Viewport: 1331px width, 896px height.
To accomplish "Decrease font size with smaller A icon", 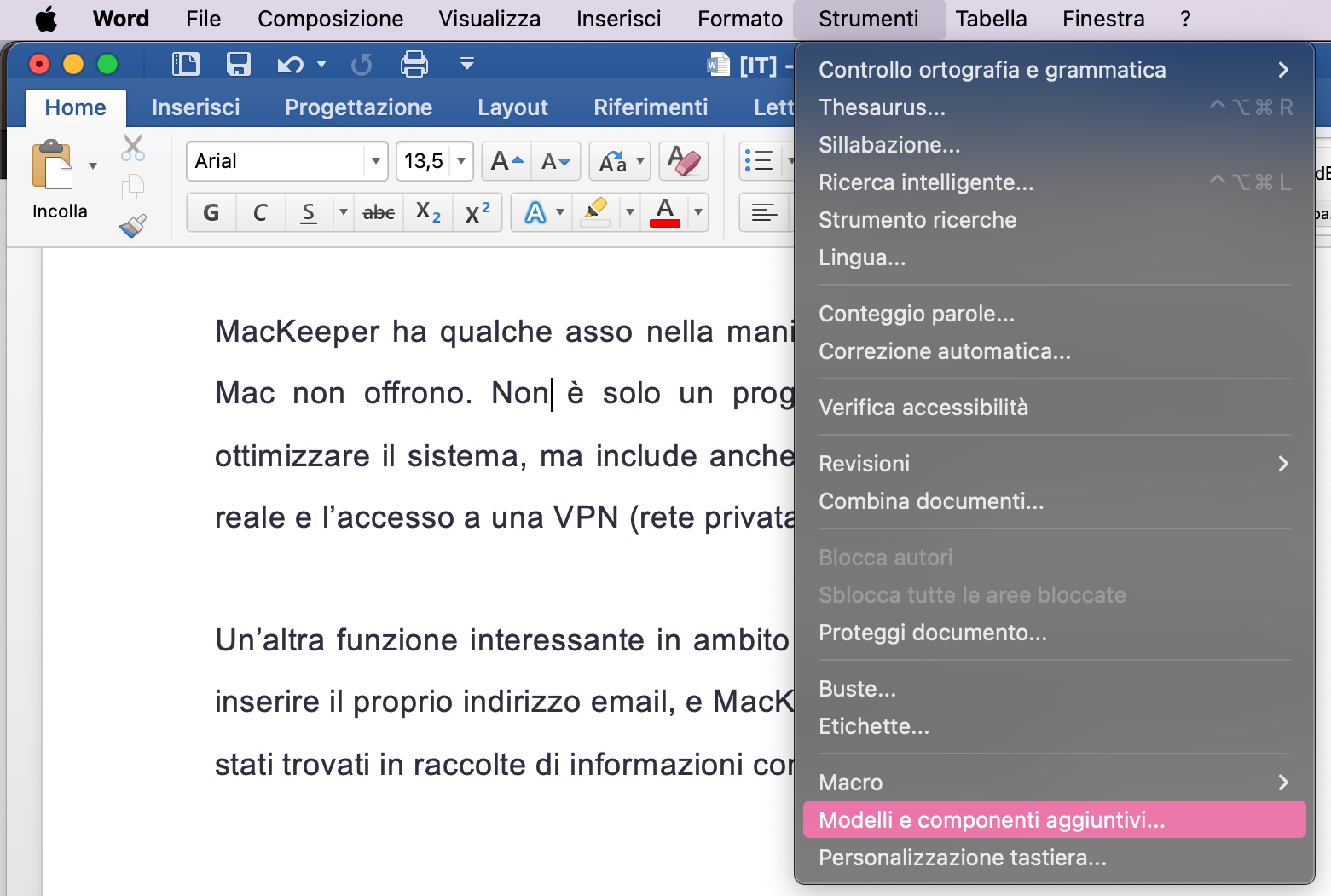I will (556, 161).
